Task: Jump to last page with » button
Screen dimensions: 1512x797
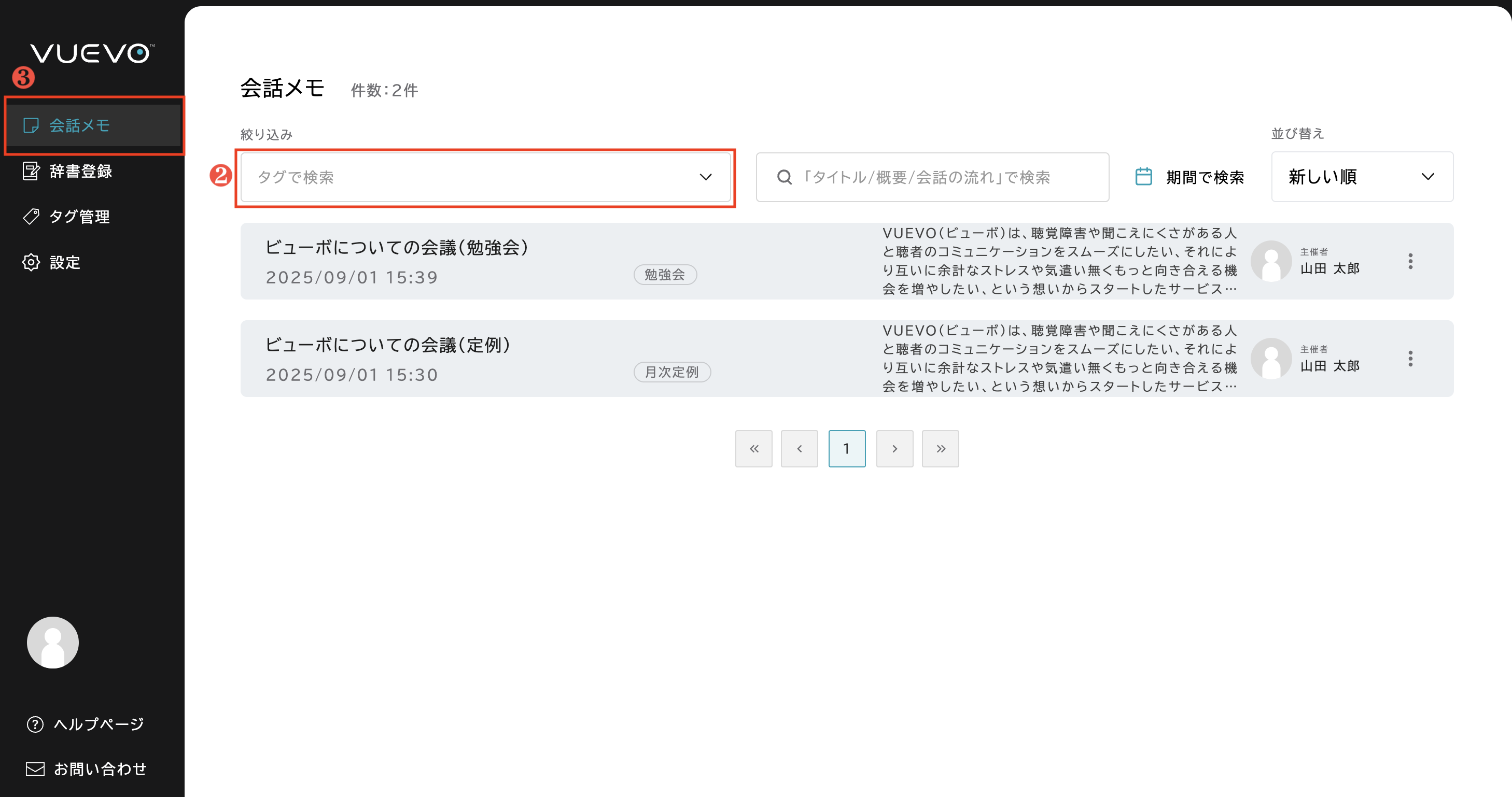Action: [940, 449]
